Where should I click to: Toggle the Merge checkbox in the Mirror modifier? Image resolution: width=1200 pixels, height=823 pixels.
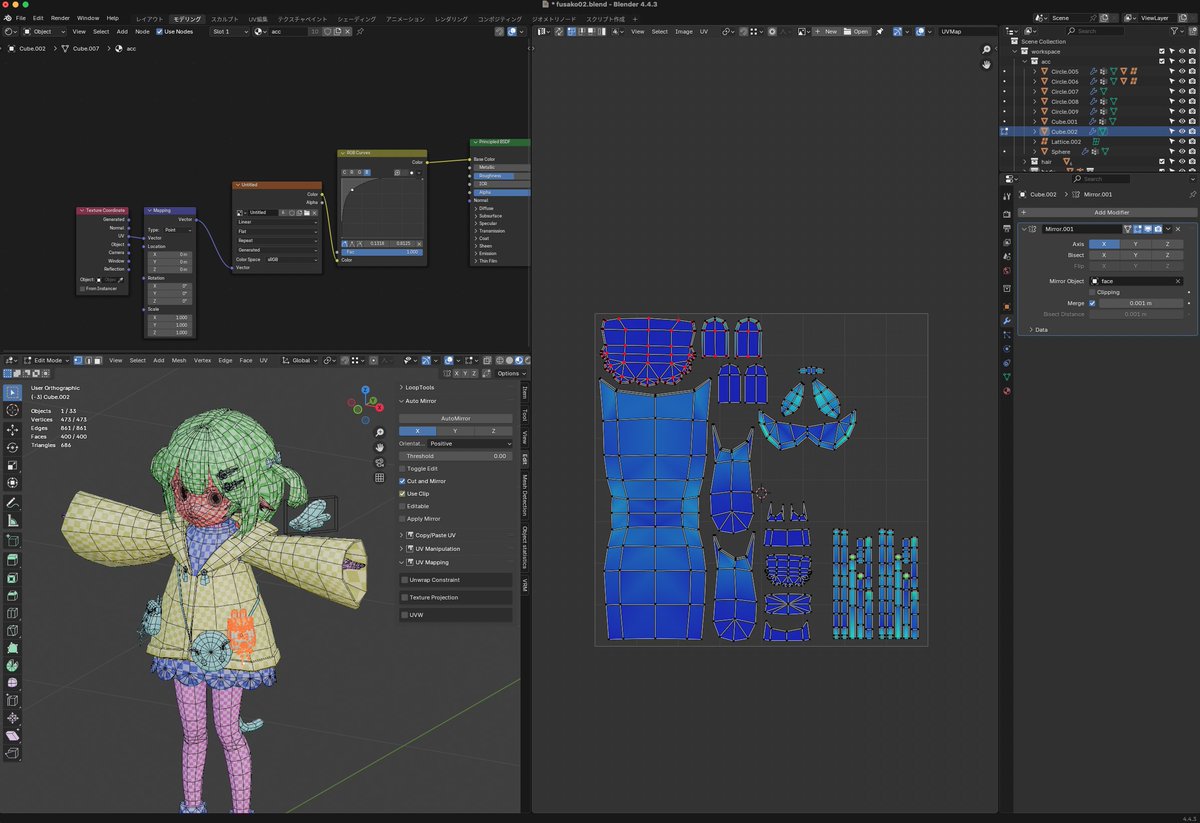click(x=1092, y=303)
